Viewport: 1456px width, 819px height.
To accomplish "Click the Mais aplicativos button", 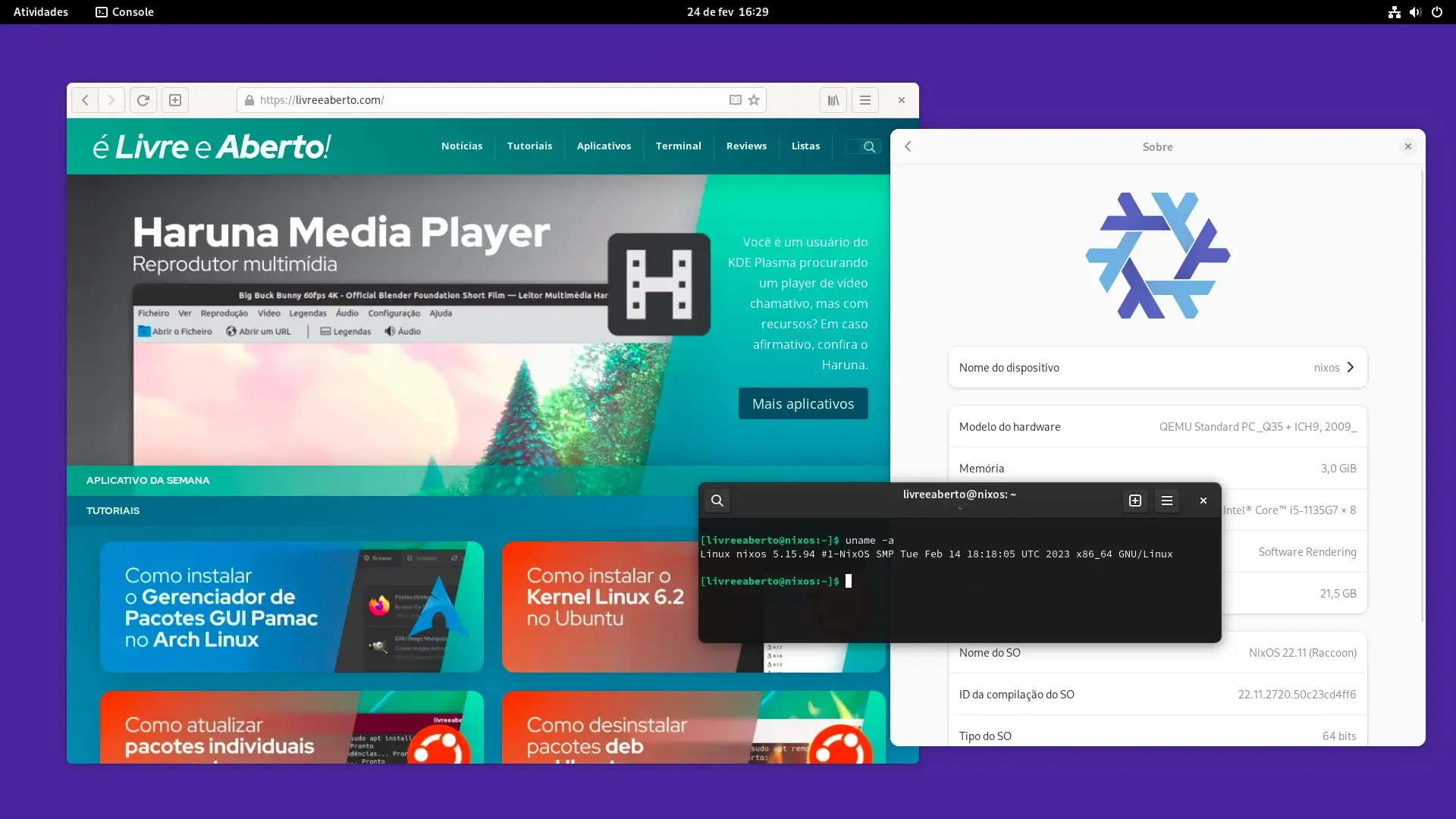I will [x=803, y=404].
